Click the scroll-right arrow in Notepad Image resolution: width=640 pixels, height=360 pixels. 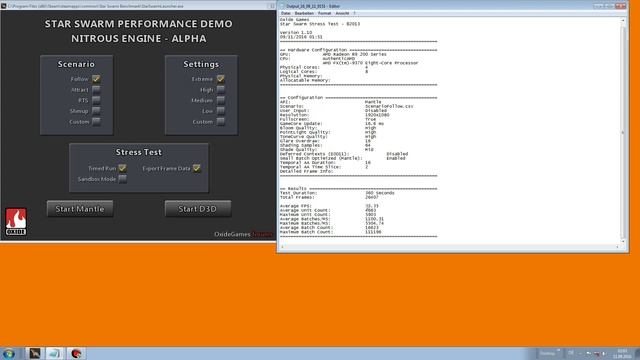[x=617, y=247]
